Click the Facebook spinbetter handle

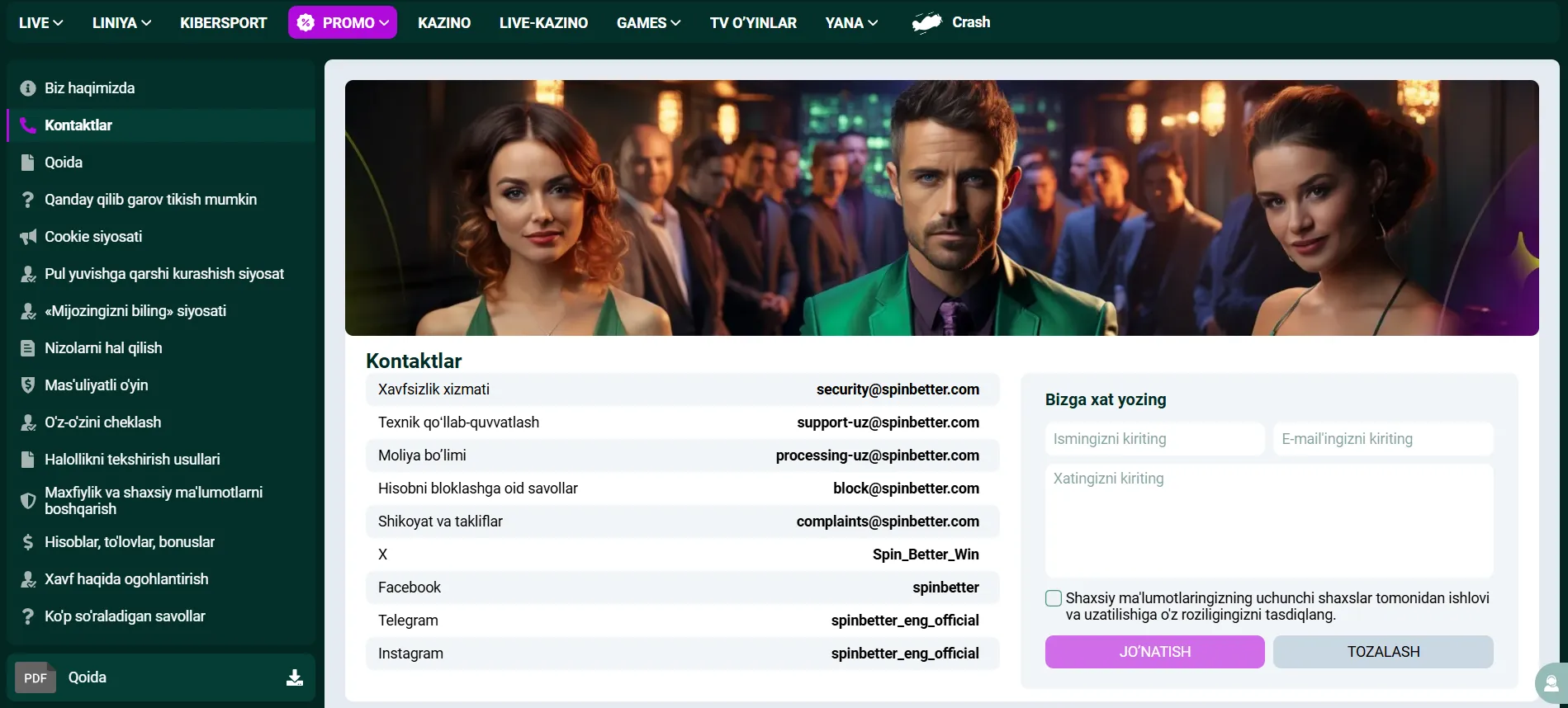(x=945, y=588)
